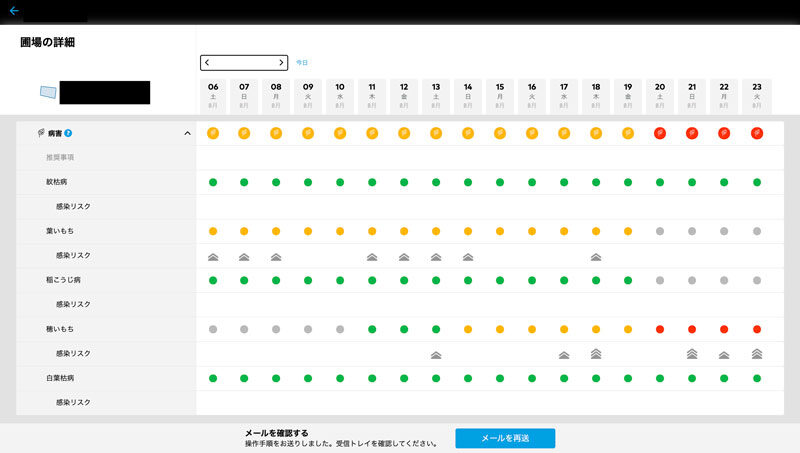Screen dimensions: 800x453
Task: Click 穂いもち risk arrow for 13
Action: tap(436, 355)
